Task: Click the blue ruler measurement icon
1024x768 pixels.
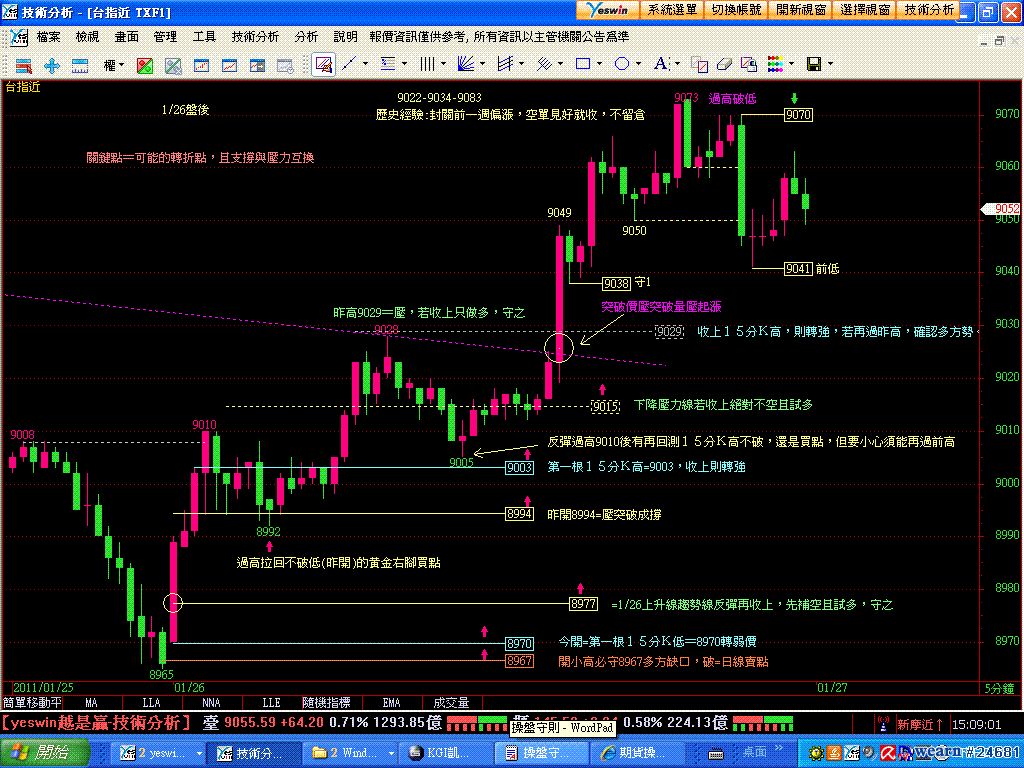Action: pos(80,65)
